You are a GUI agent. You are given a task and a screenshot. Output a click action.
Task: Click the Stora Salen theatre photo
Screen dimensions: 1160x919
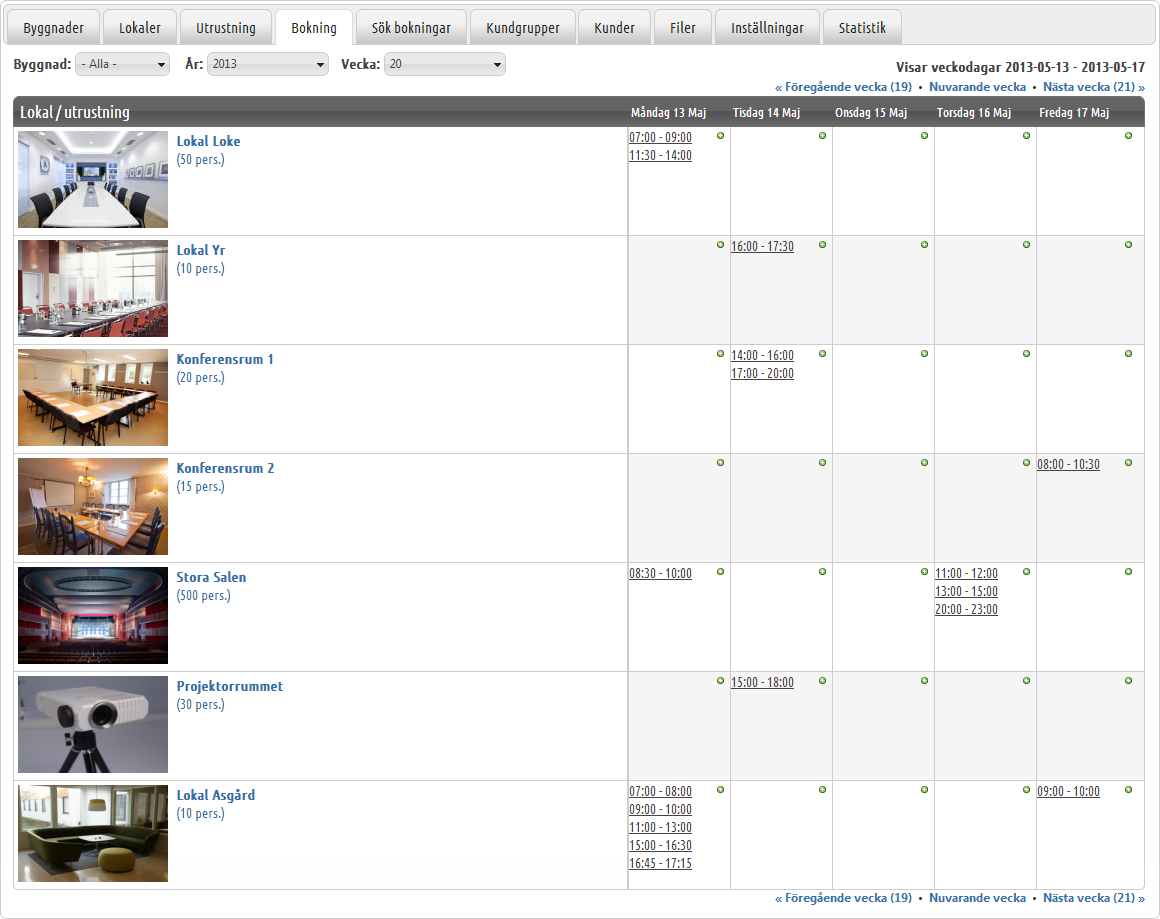pos(93,616)
